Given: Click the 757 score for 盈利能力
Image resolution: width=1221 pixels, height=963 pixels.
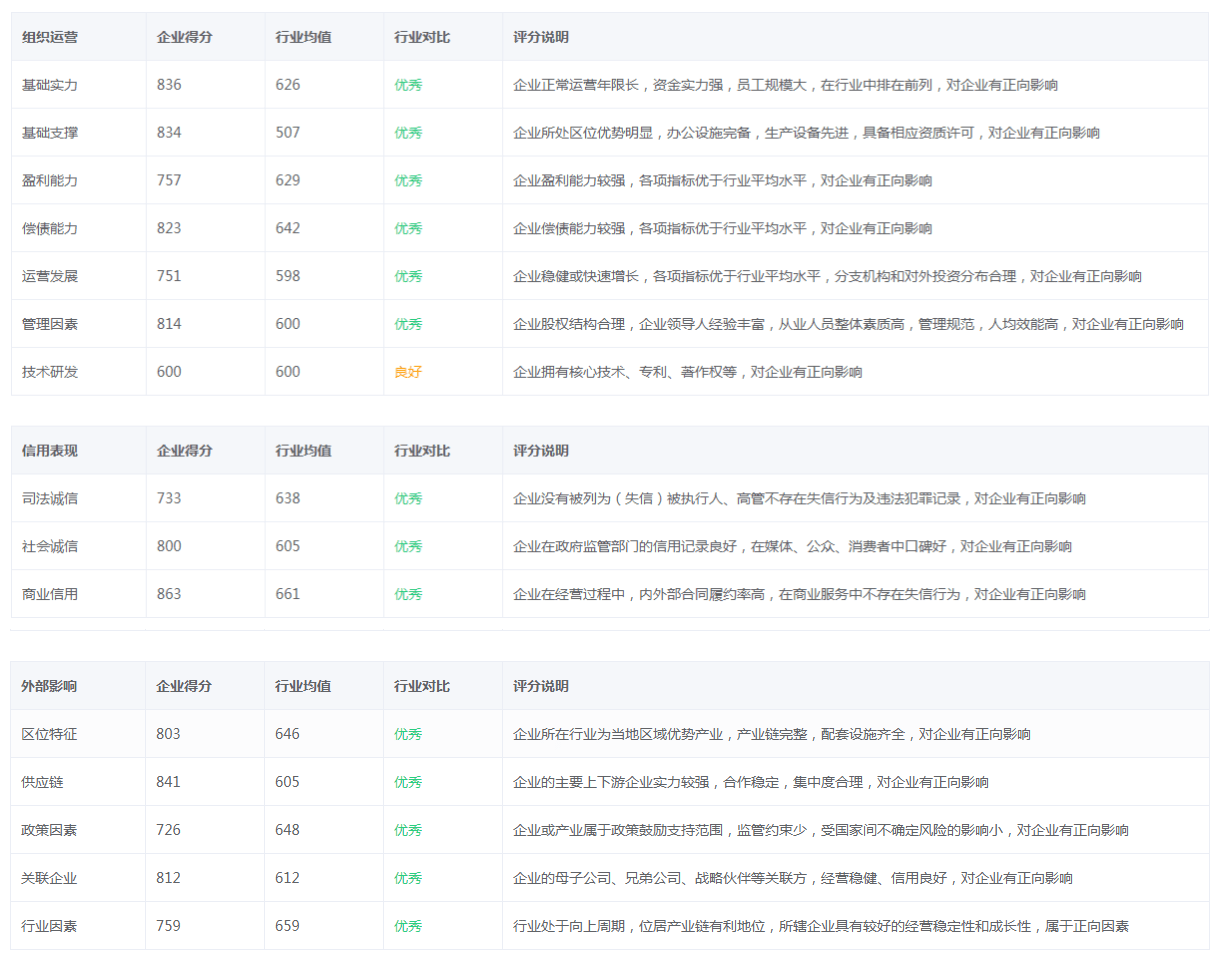Looking at the screenshot, I should pyautogui.click(x=169, y=181).
